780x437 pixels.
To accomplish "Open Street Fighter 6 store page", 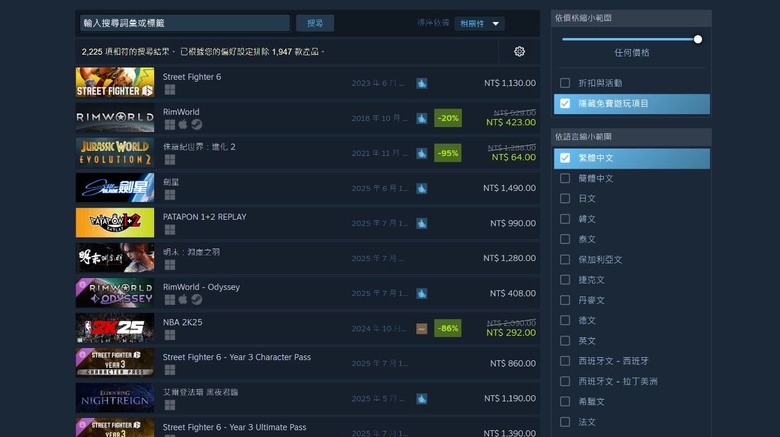I will point(192,77).
